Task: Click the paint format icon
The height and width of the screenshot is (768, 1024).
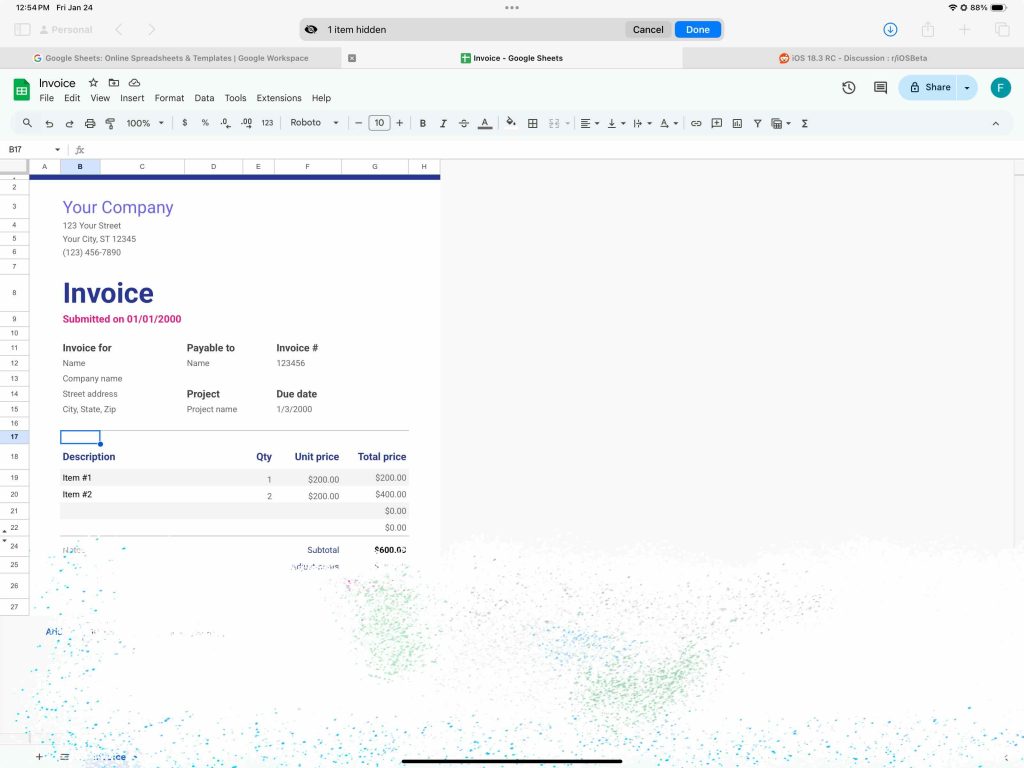Action: tap(110, 123)
